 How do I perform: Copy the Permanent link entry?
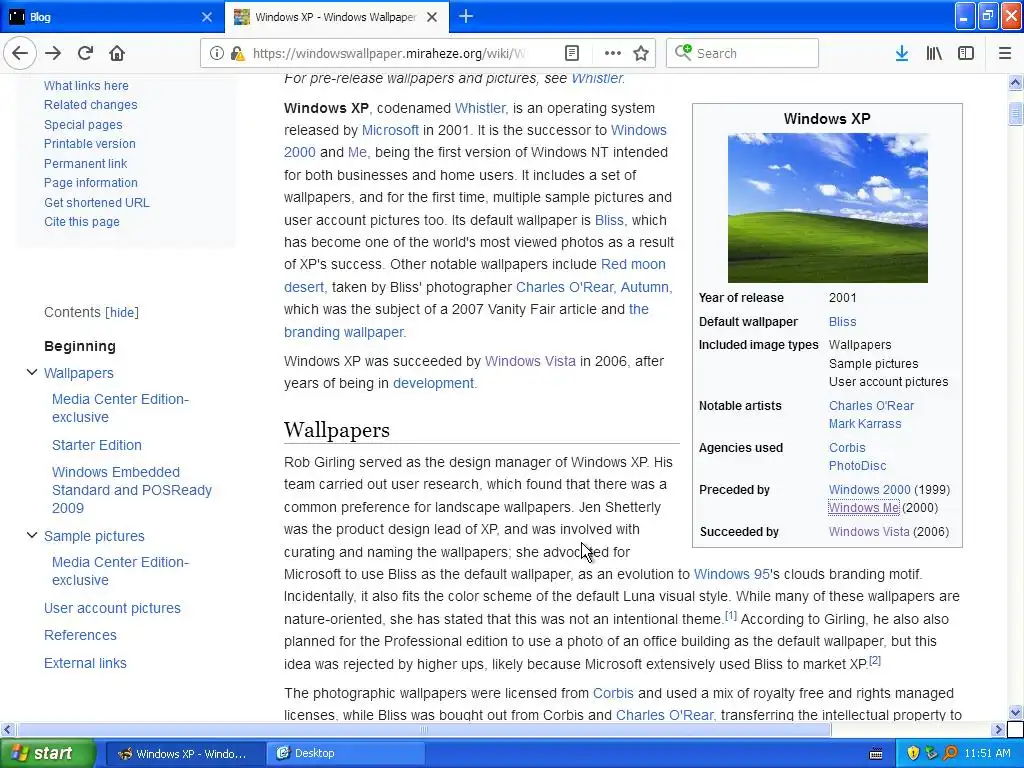(x=86, y=163)
